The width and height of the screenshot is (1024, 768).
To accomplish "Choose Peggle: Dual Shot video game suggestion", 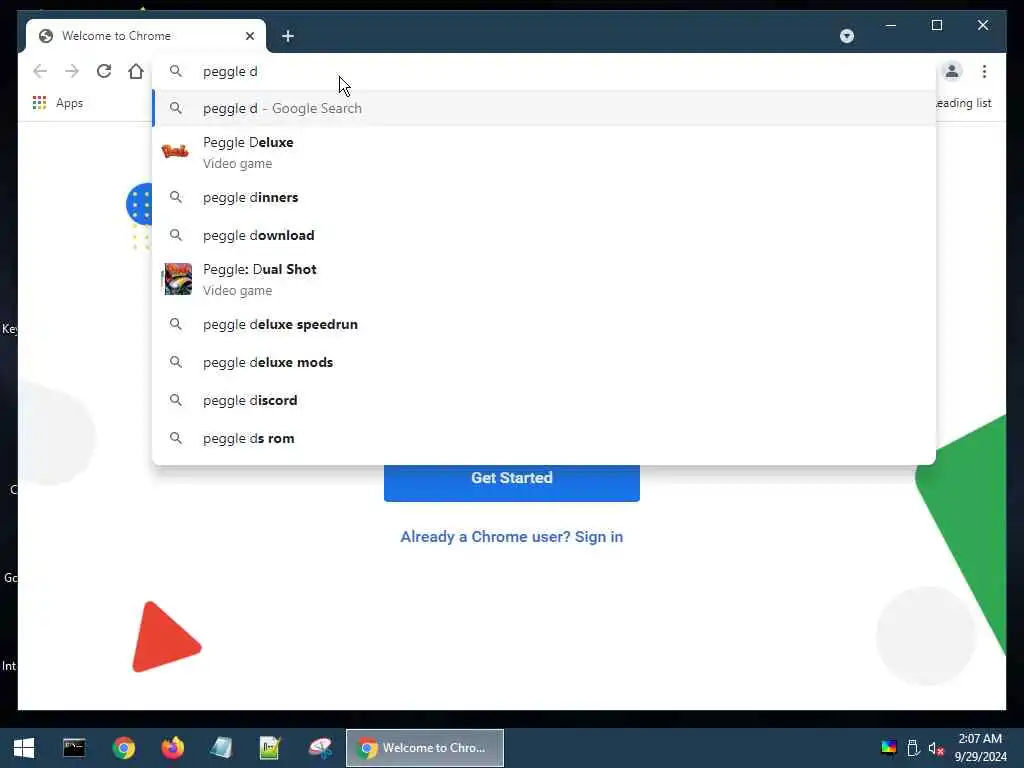I will click(544, 280).
